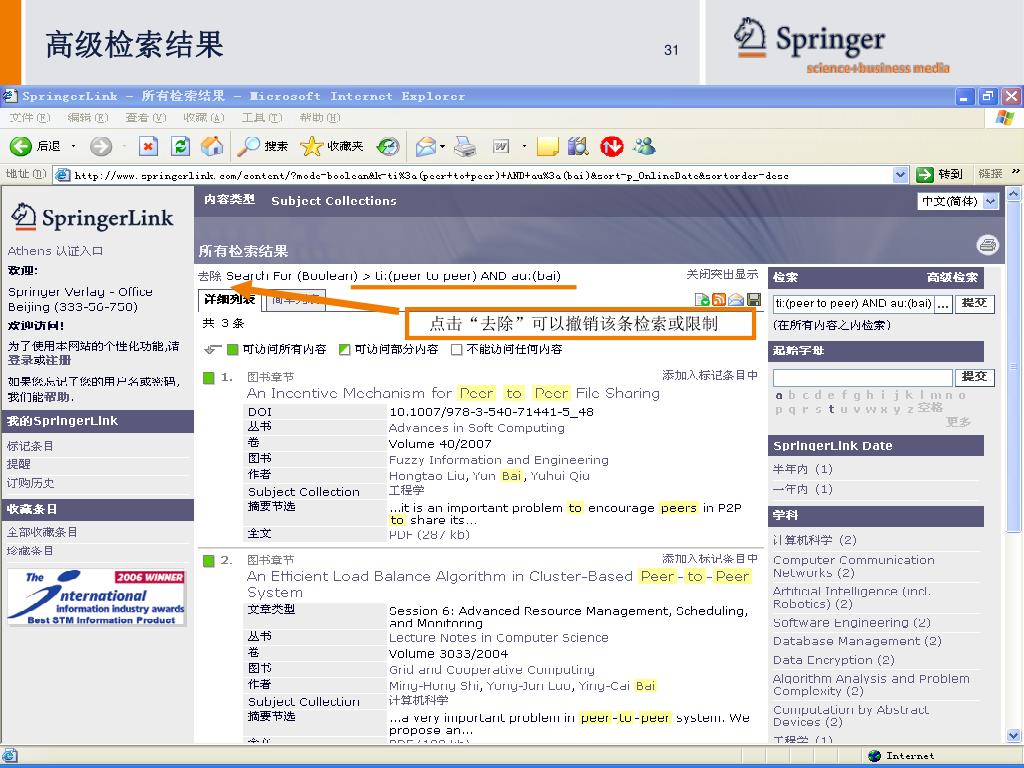Open the 收藏(A) menu

pos(204,118)
